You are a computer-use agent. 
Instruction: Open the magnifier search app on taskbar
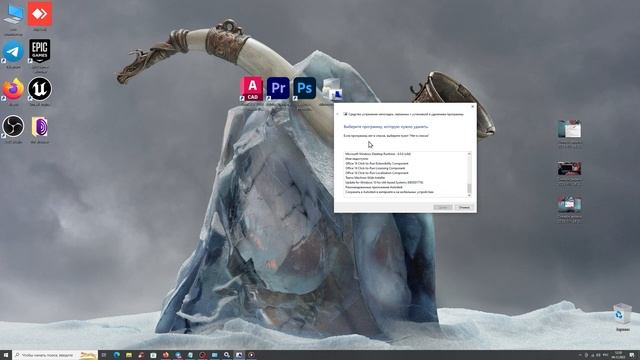(227, 355)
